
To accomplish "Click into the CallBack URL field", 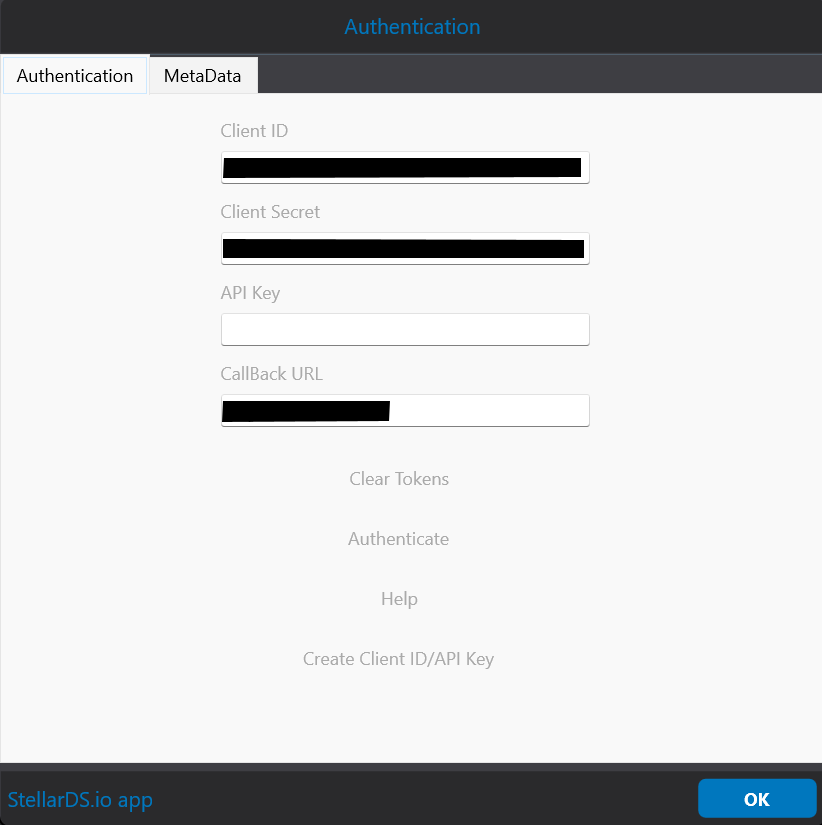I will click(405, 410).
